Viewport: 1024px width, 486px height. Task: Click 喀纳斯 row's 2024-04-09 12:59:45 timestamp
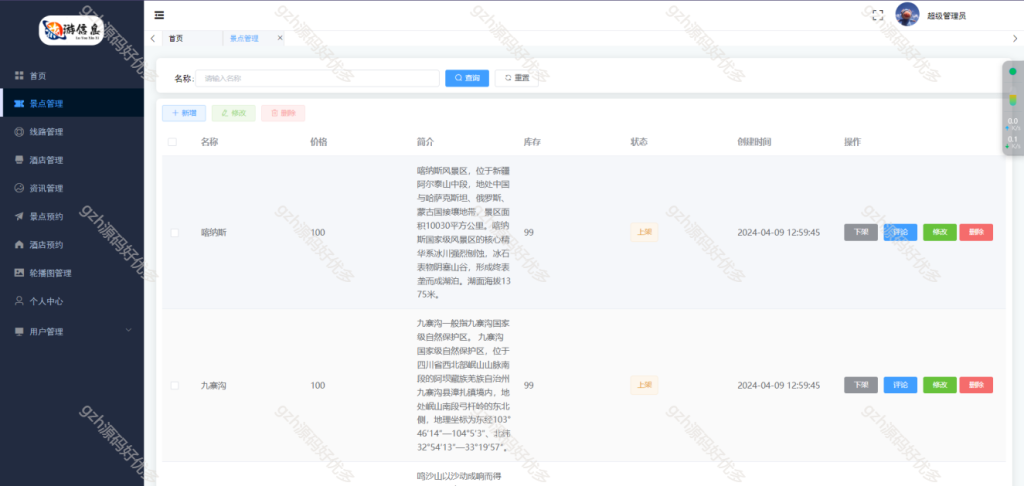coord(778,233)
